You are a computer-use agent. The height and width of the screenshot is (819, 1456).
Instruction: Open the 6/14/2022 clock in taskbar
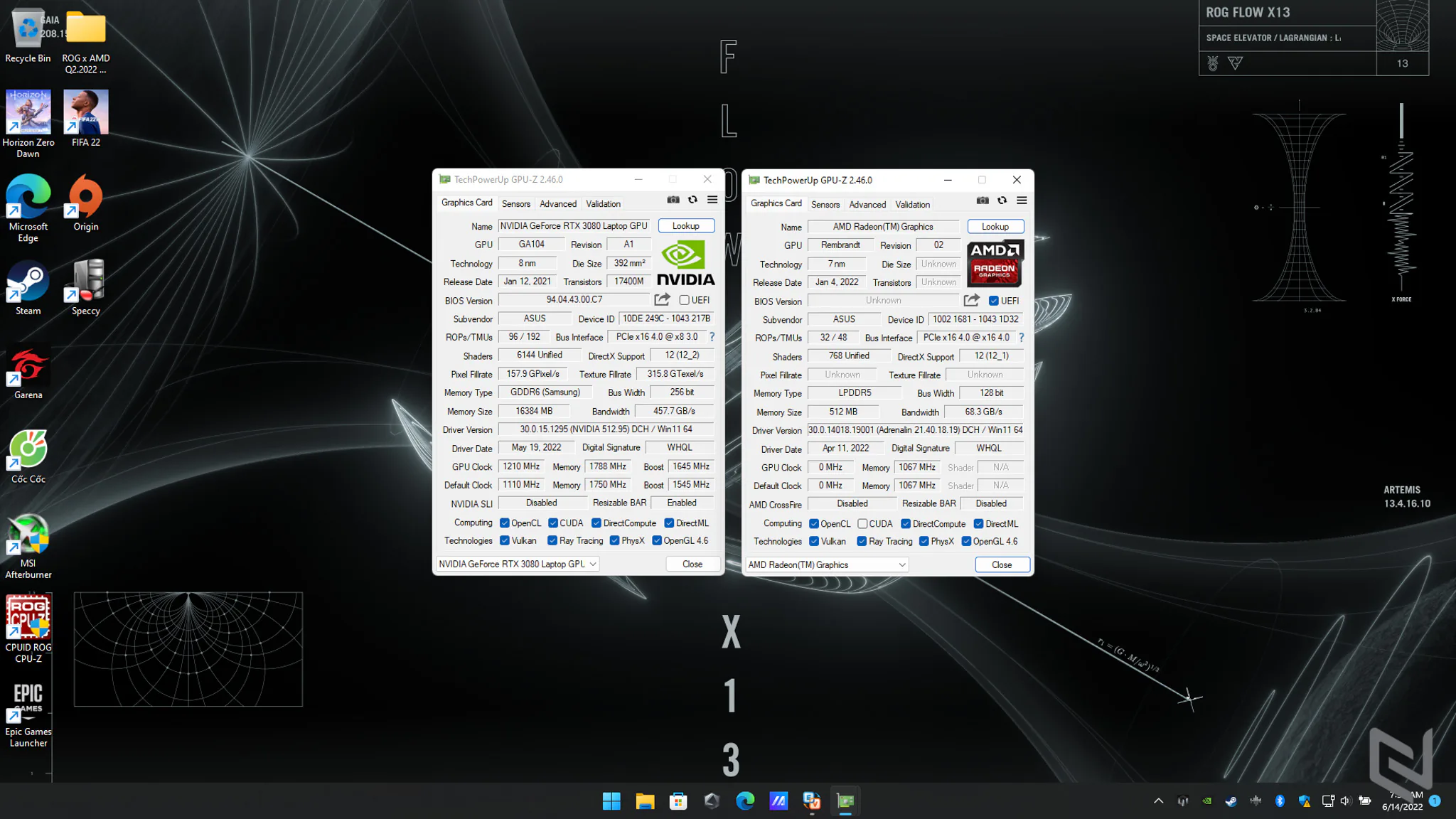(x=1403, y=801)
